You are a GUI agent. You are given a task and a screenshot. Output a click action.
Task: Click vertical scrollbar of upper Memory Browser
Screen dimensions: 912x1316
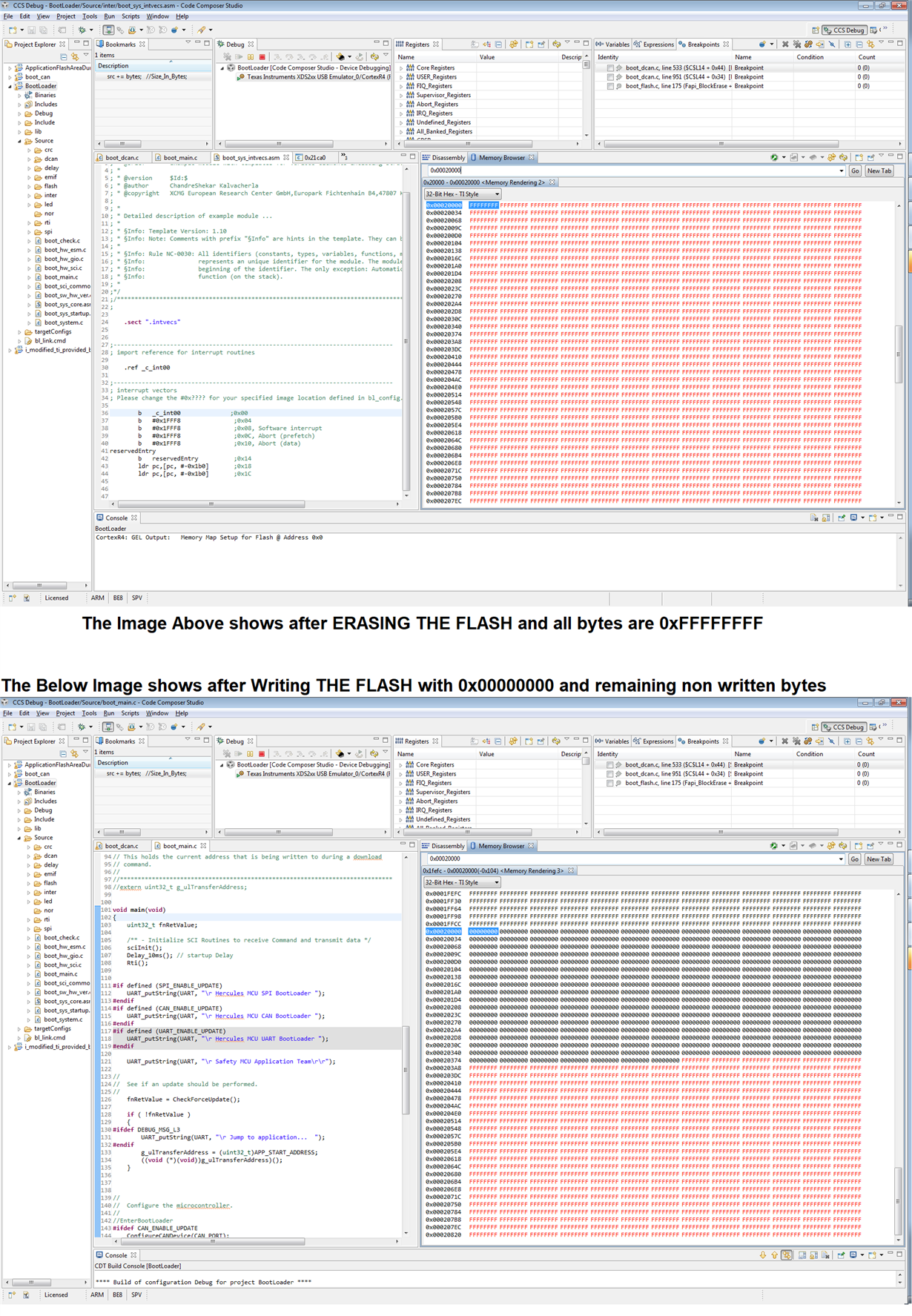899,354
